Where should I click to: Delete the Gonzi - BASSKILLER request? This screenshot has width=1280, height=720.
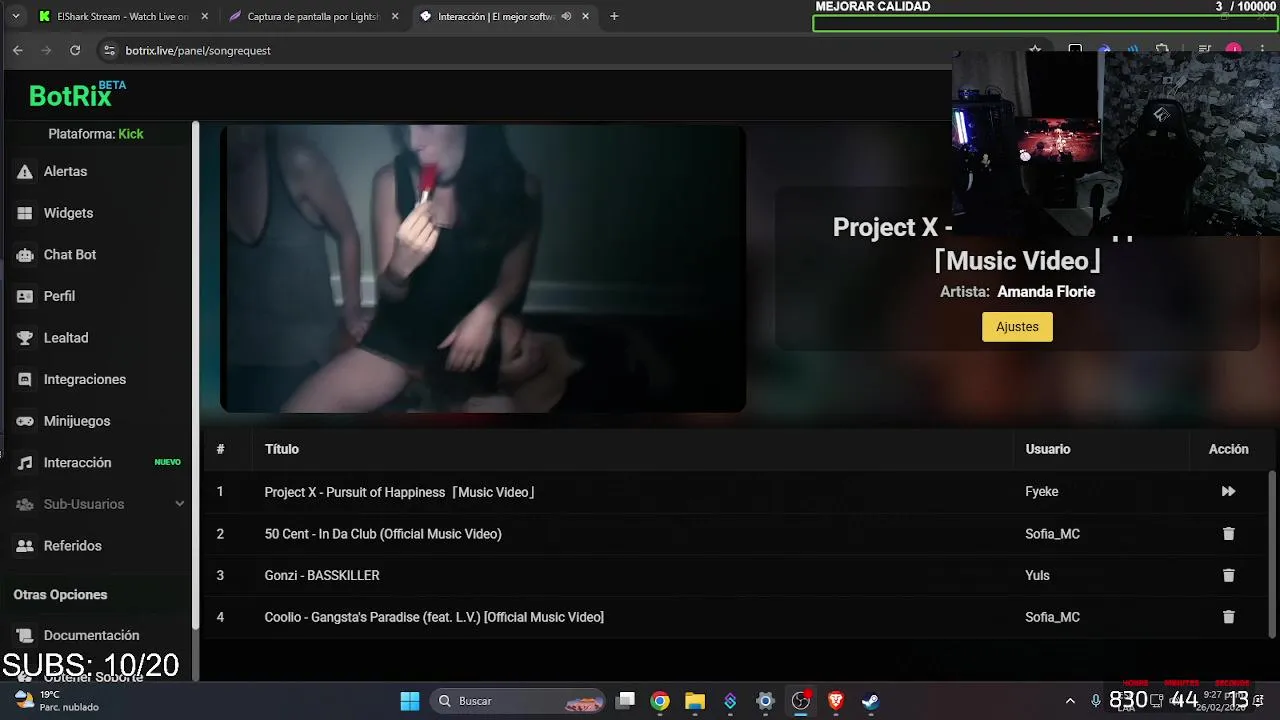pos(1228,575)
